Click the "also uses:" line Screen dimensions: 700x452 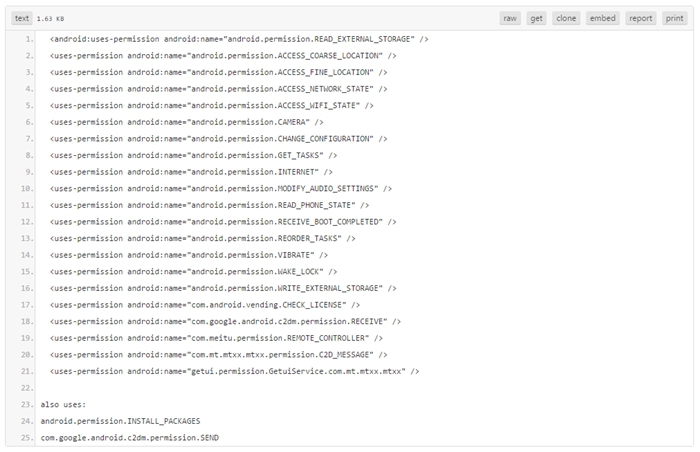click(x=63, y=405)
